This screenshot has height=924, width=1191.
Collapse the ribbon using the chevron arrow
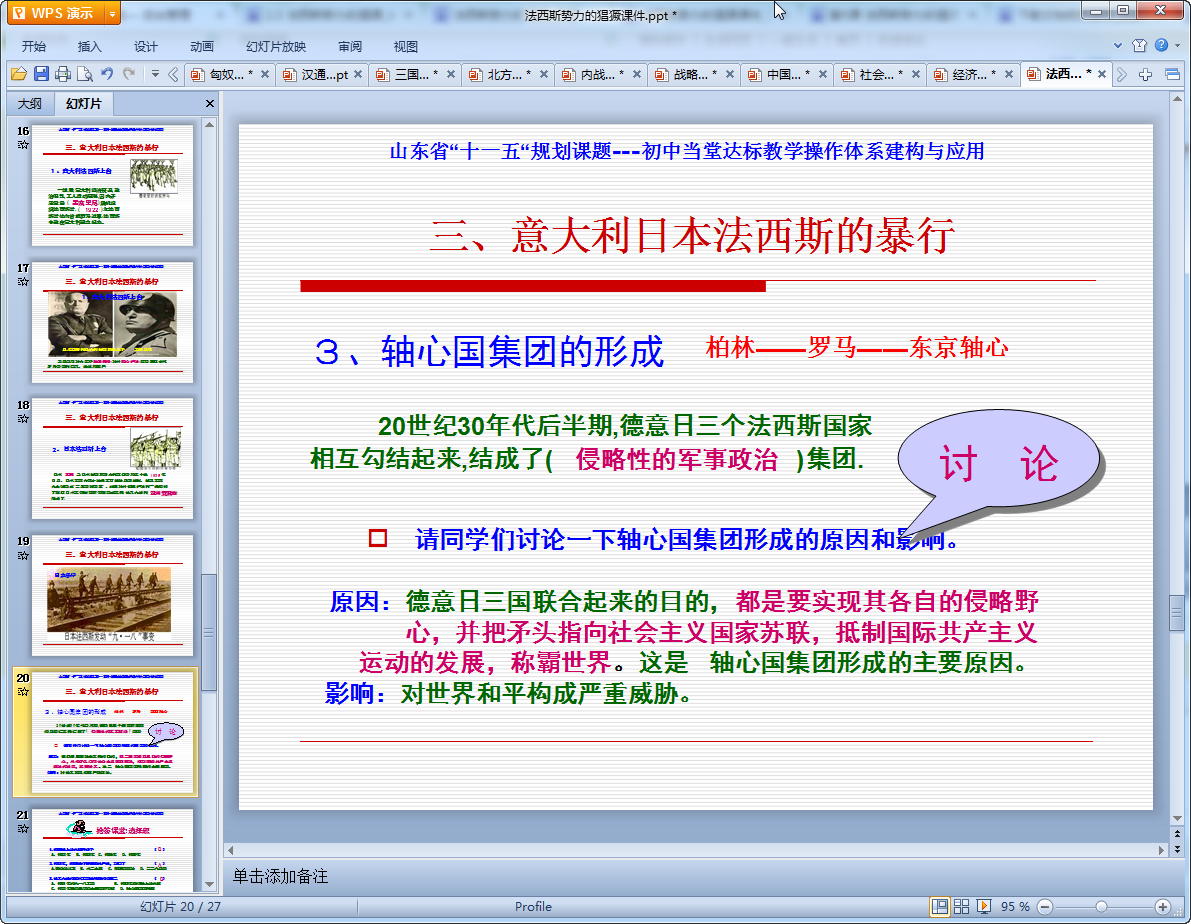click(1117, 46)
